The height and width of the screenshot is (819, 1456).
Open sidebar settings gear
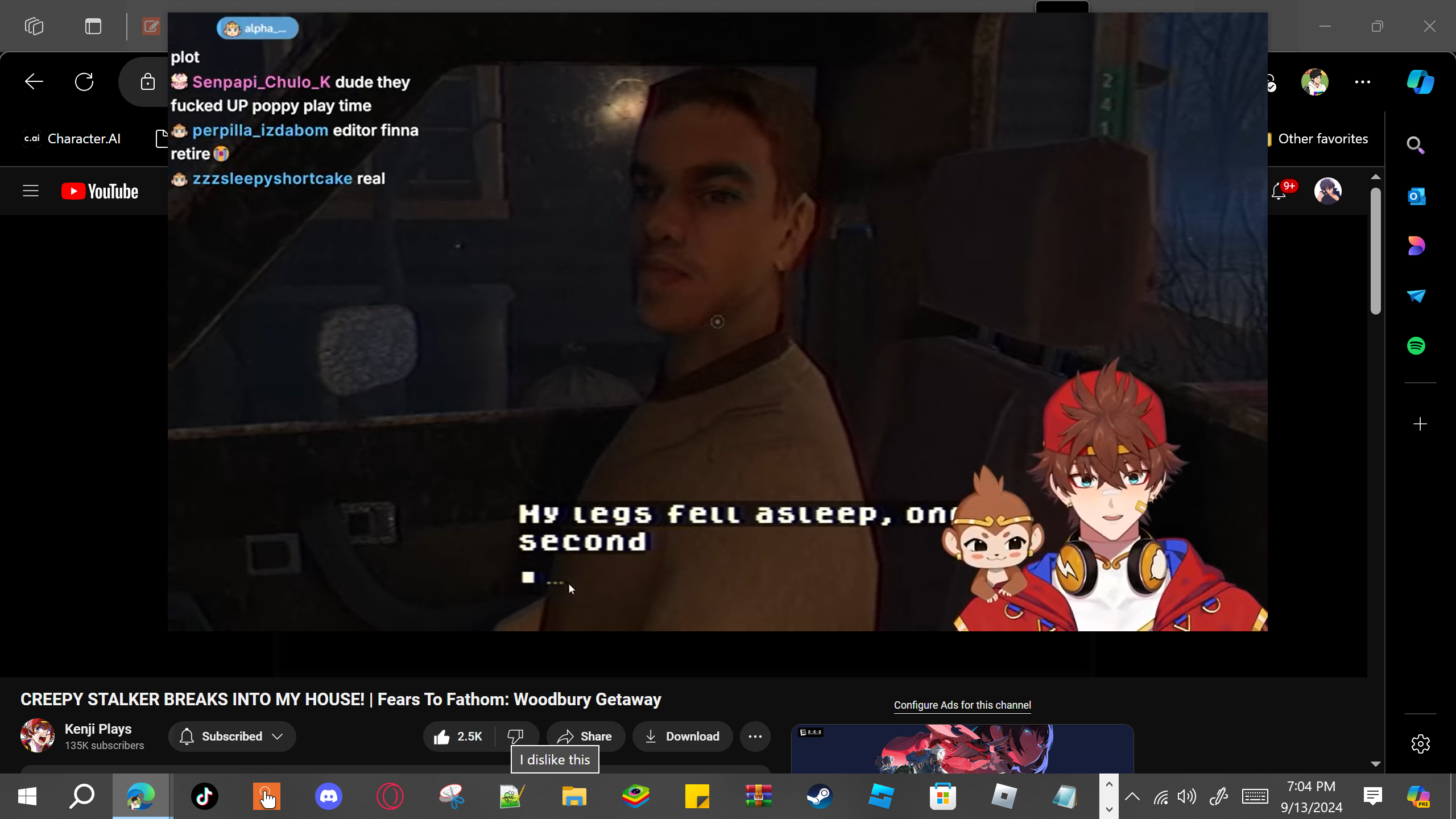pos(1420,743)
